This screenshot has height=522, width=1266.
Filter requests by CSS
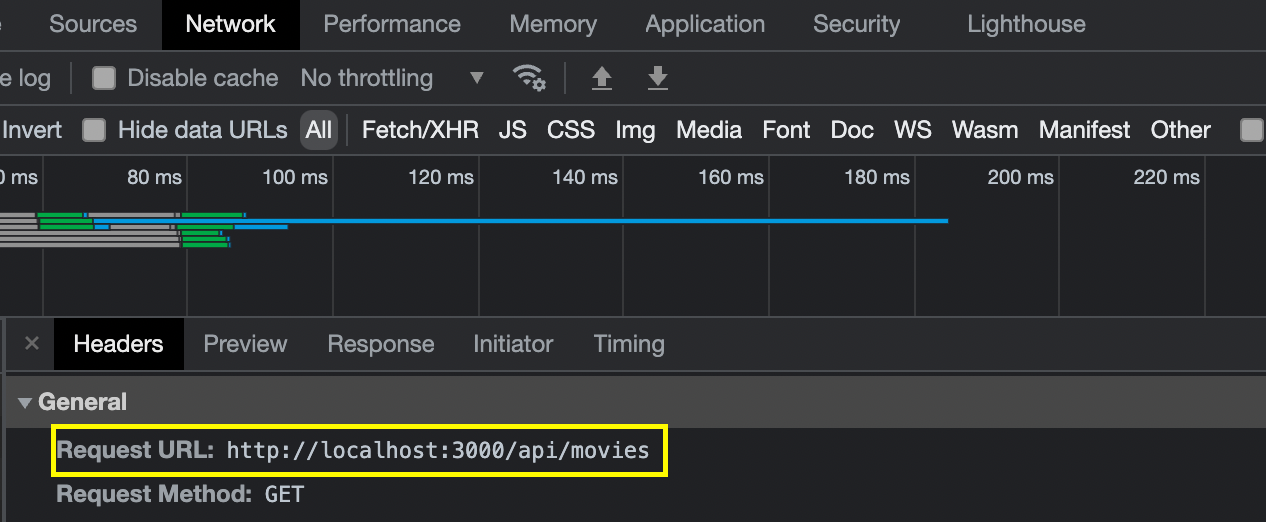[x=571, y=130]
